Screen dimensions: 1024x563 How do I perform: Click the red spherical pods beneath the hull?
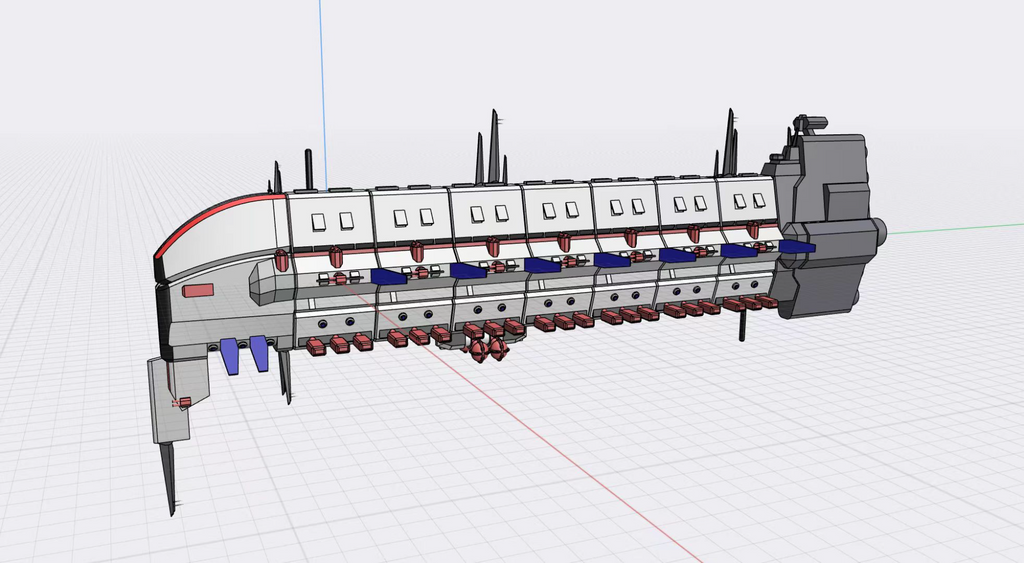coord(487,349)
